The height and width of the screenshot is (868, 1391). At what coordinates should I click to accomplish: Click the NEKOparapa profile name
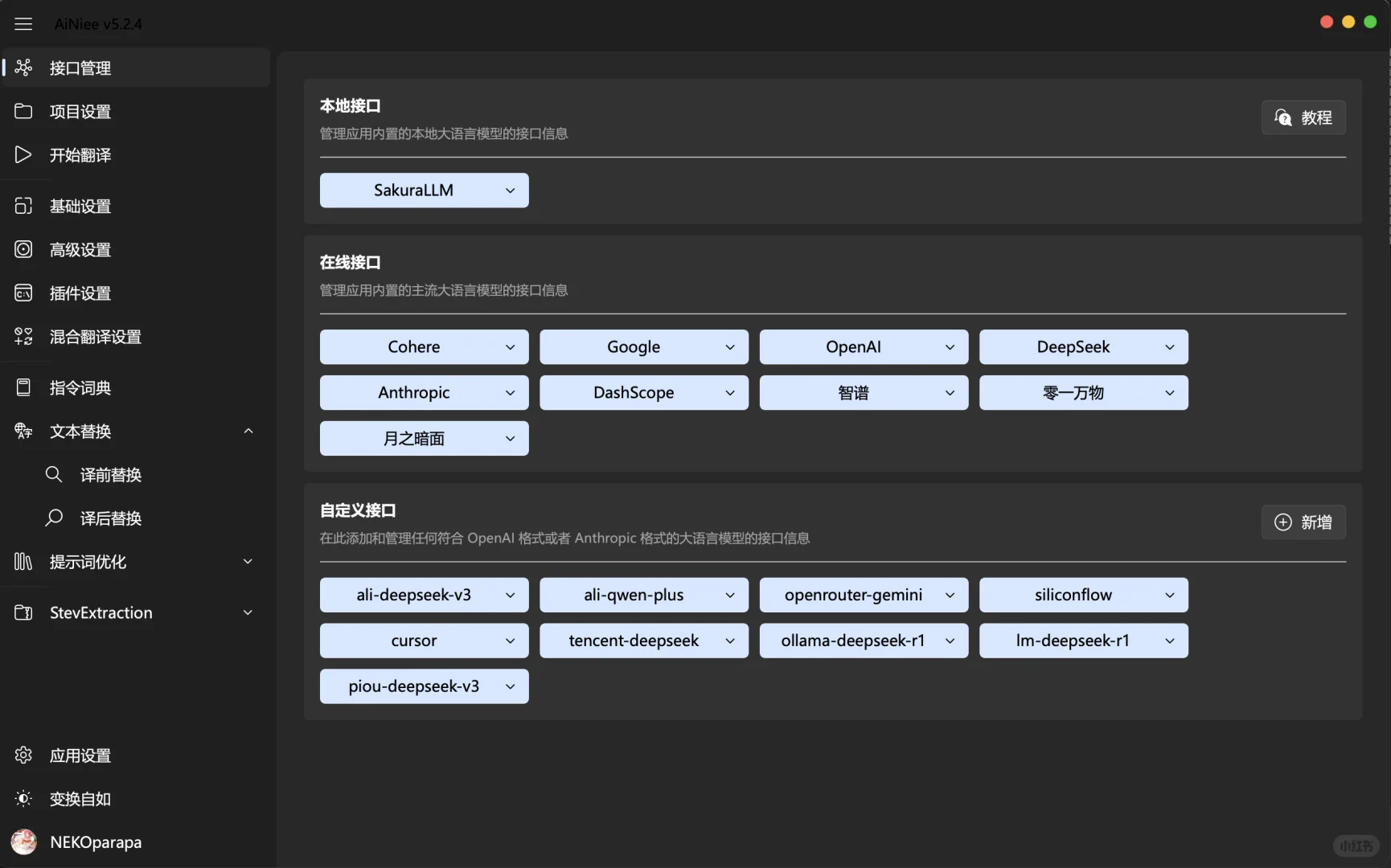point(96,841)
